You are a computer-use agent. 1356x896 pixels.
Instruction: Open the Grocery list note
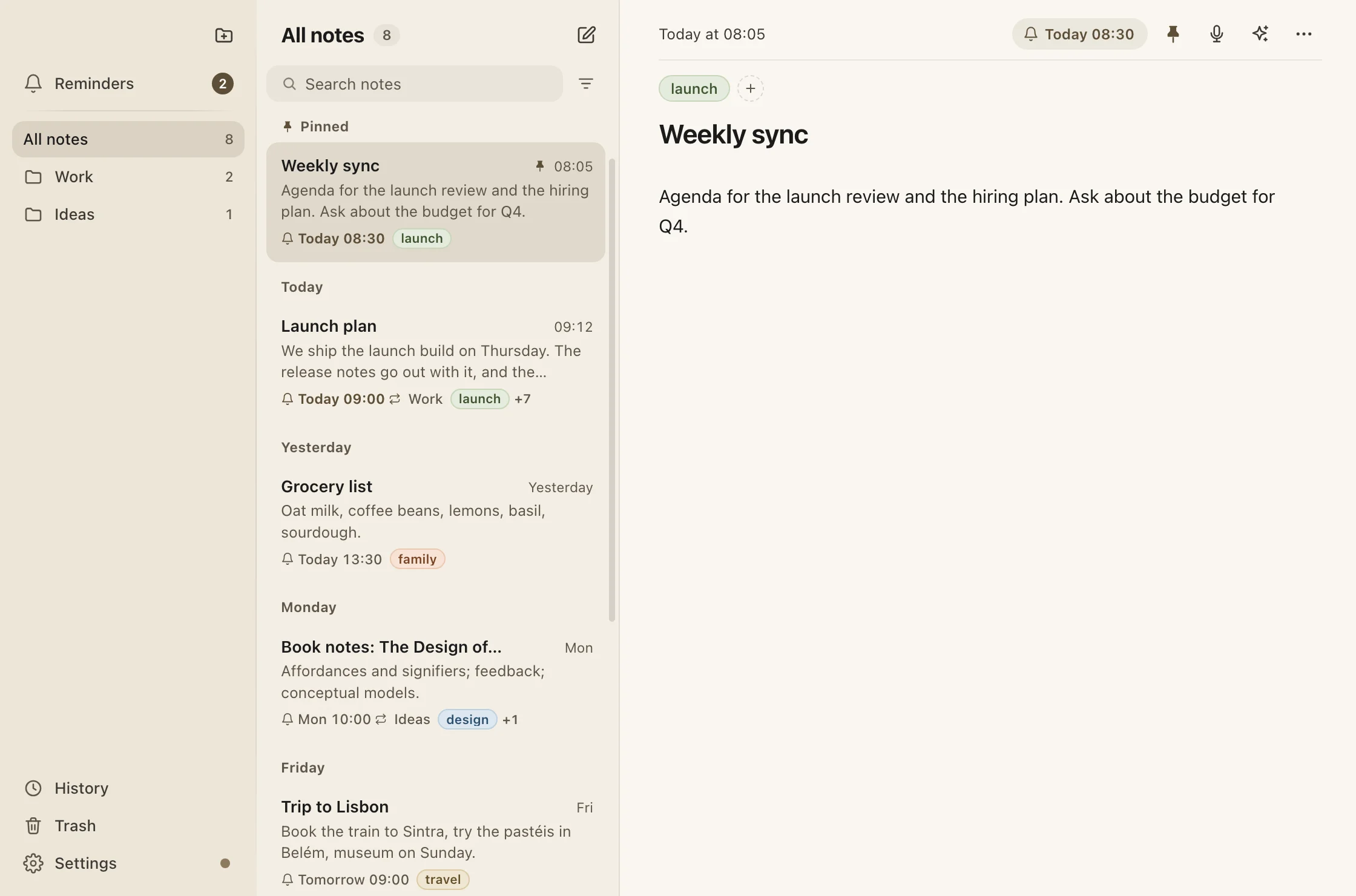(x=436, y=522)
